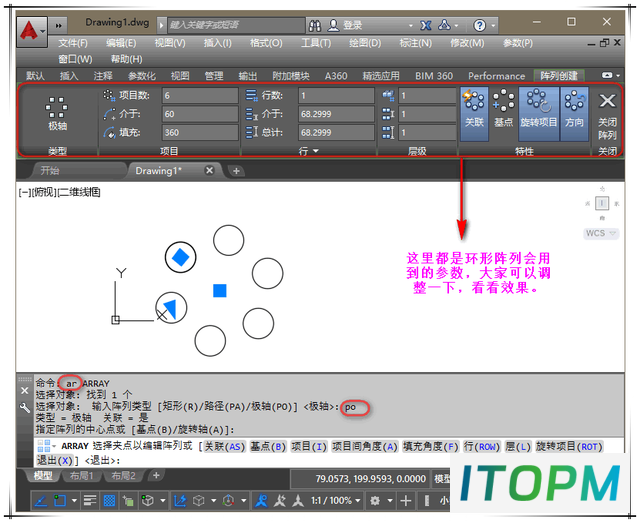Switch to the BIM 360 ribbon tab
This screenshot has width=640, height=523.
coord(434,76)
